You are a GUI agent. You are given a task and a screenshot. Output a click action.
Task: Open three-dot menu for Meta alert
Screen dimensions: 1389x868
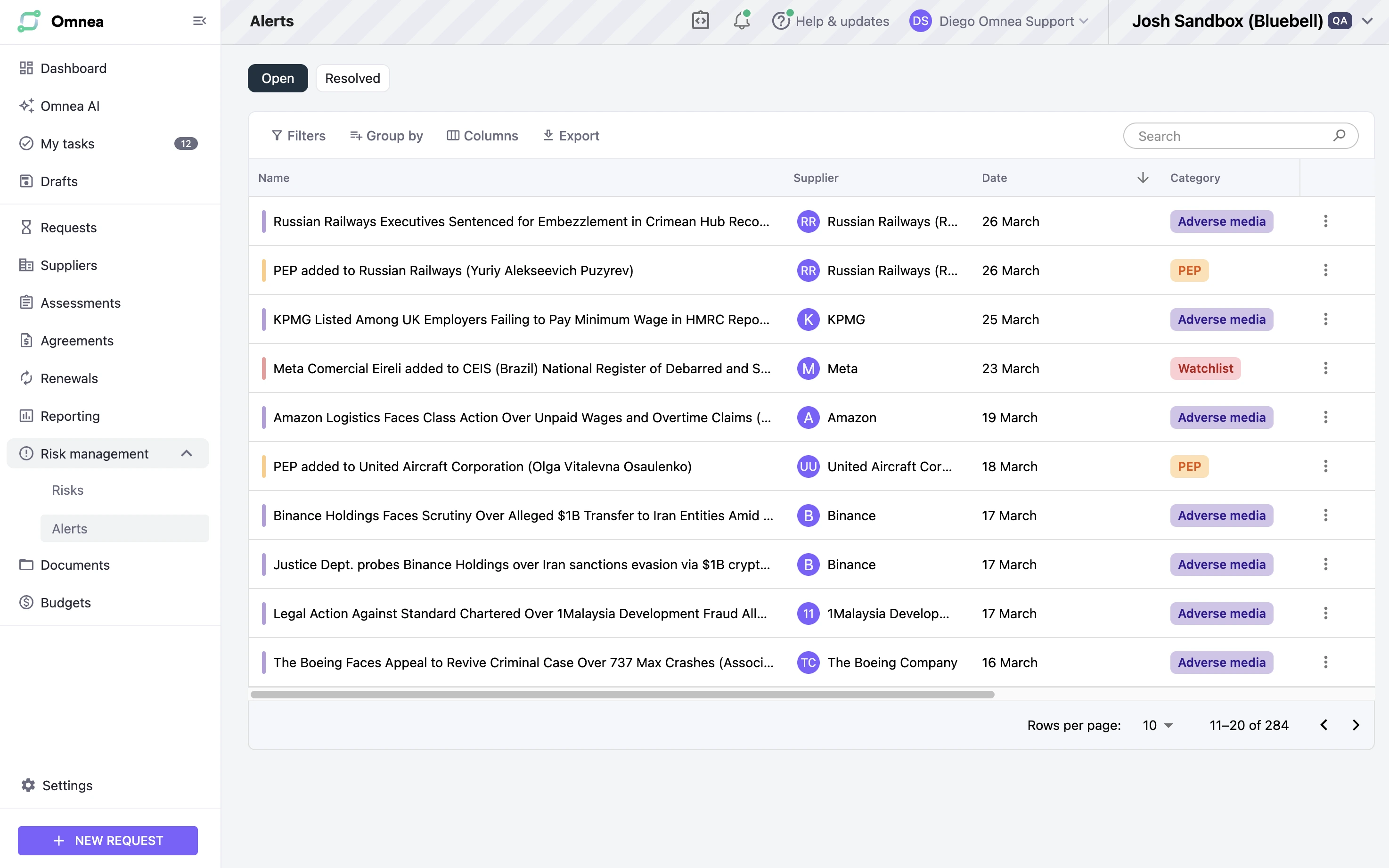pos(1325,368)
